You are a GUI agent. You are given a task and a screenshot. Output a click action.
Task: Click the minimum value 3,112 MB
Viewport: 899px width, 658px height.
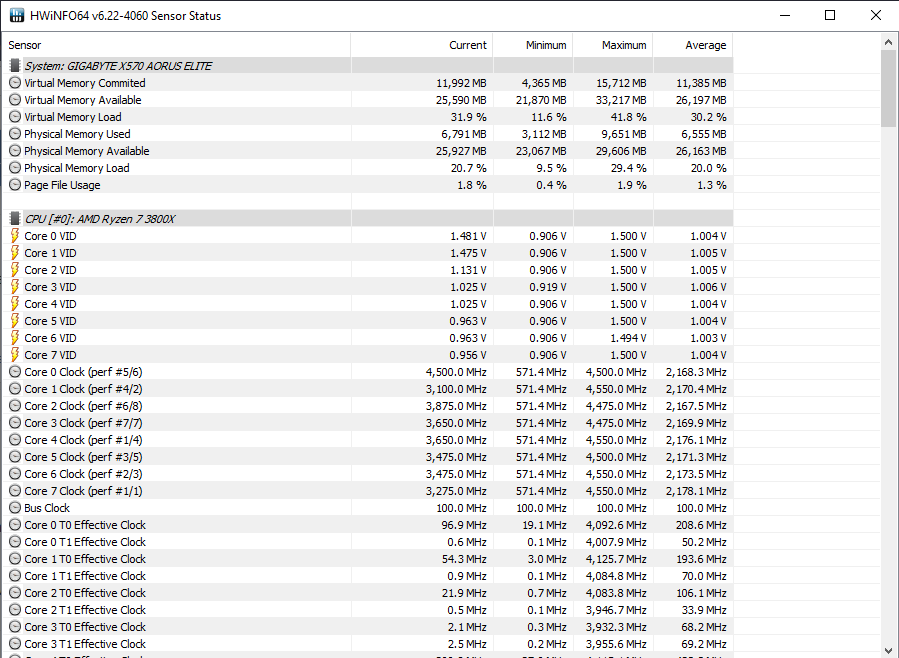(544, 134)
